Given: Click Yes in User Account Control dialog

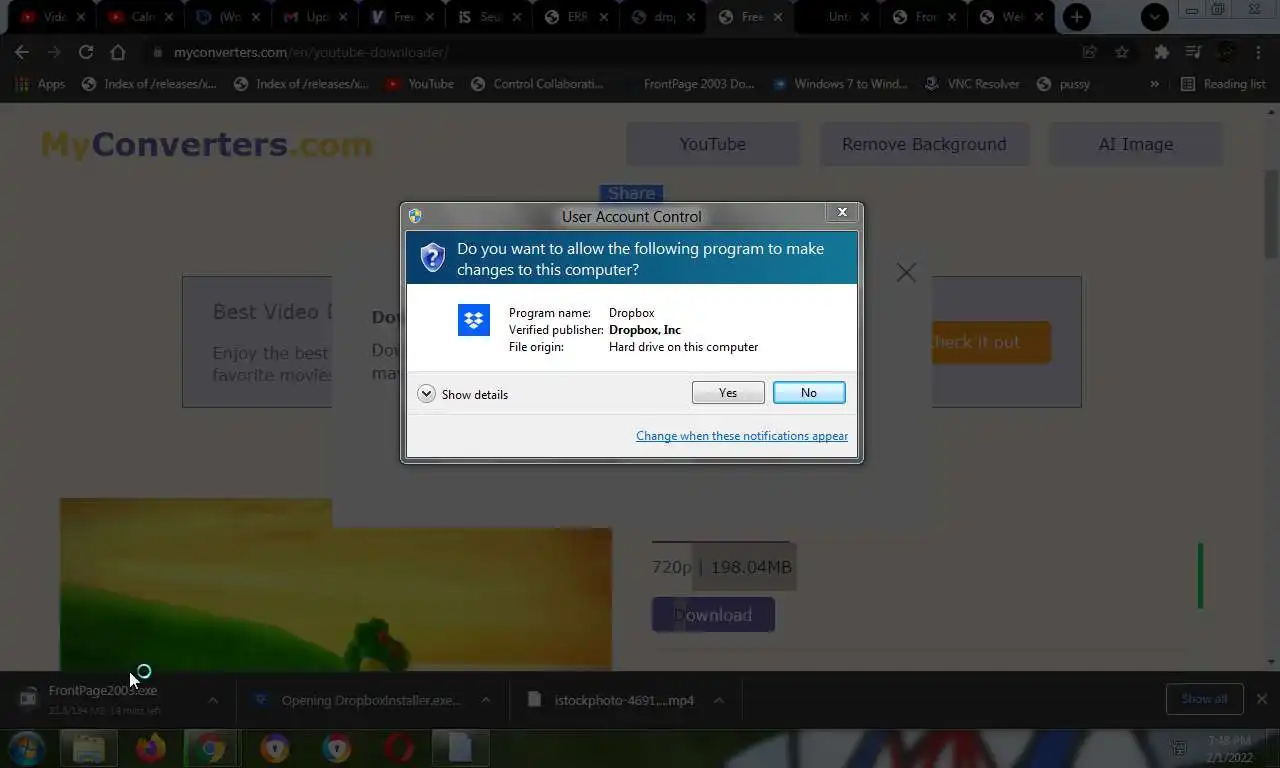Looking at the screenshot, I should 728,393.
